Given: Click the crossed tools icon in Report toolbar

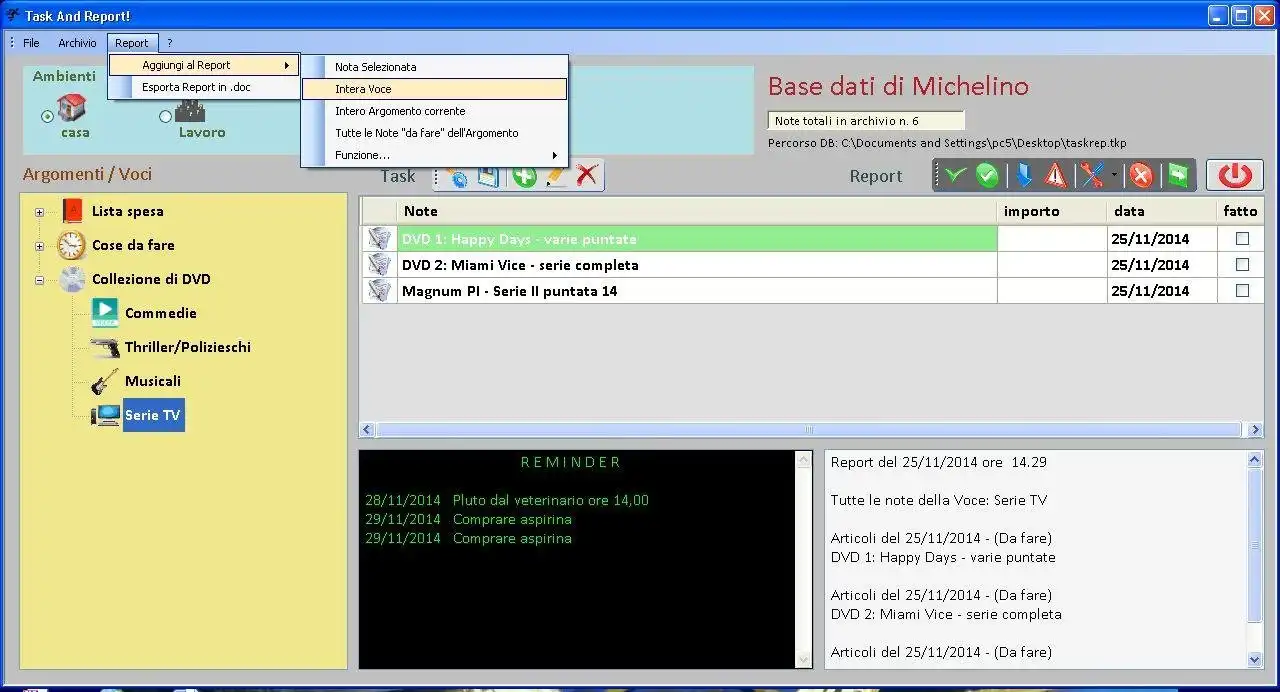Looking at the screenshot, I should (1092, 176).
